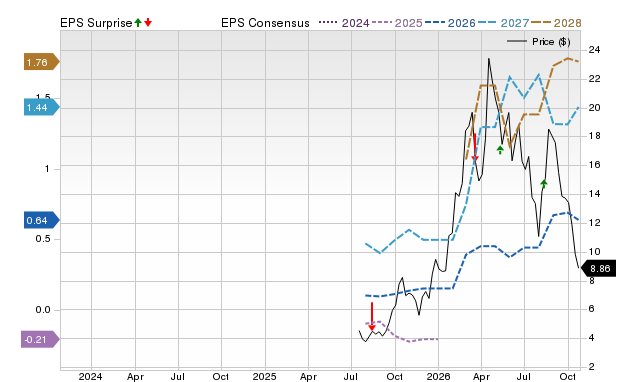Screen dimensions: 640x382
Task: Click the 2026 label on the time axis
Action: click(438, 376)
